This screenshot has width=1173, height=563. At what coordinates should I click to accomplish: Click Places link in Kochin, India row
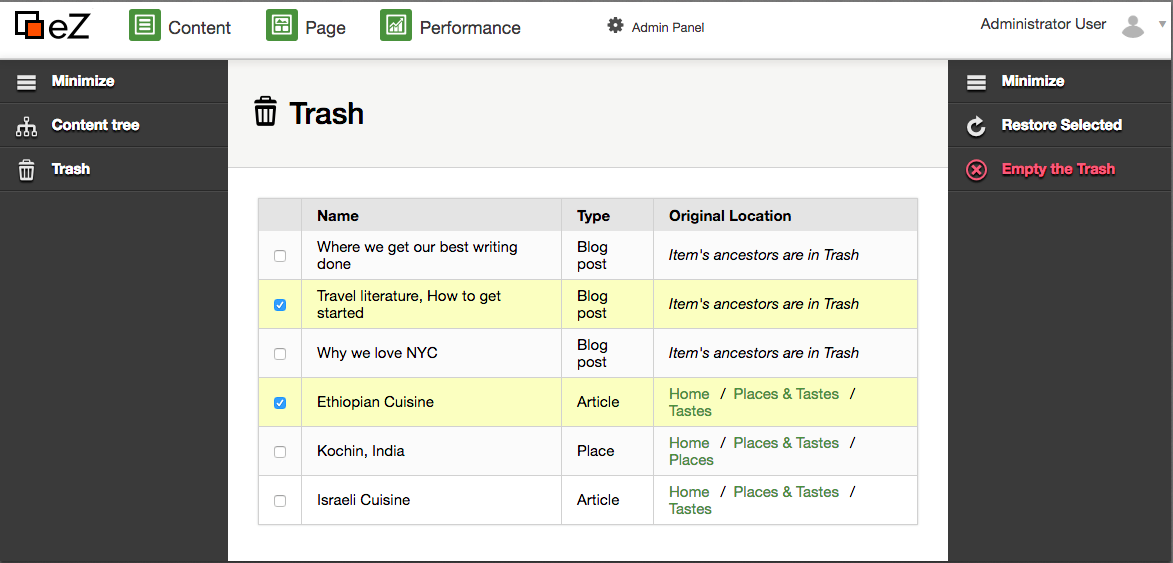click(x=691, y=461)
